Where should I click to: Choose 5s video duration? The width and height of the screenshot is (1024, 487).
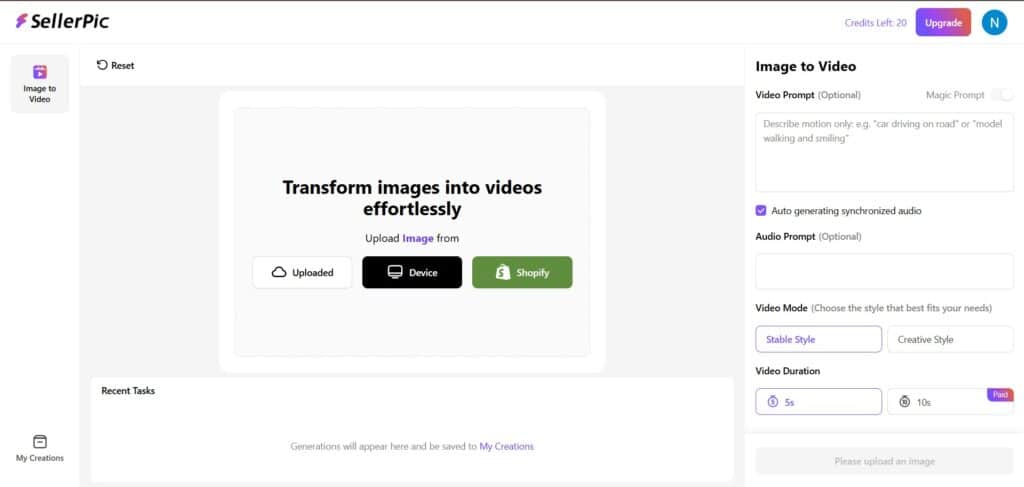pos(818,402)
